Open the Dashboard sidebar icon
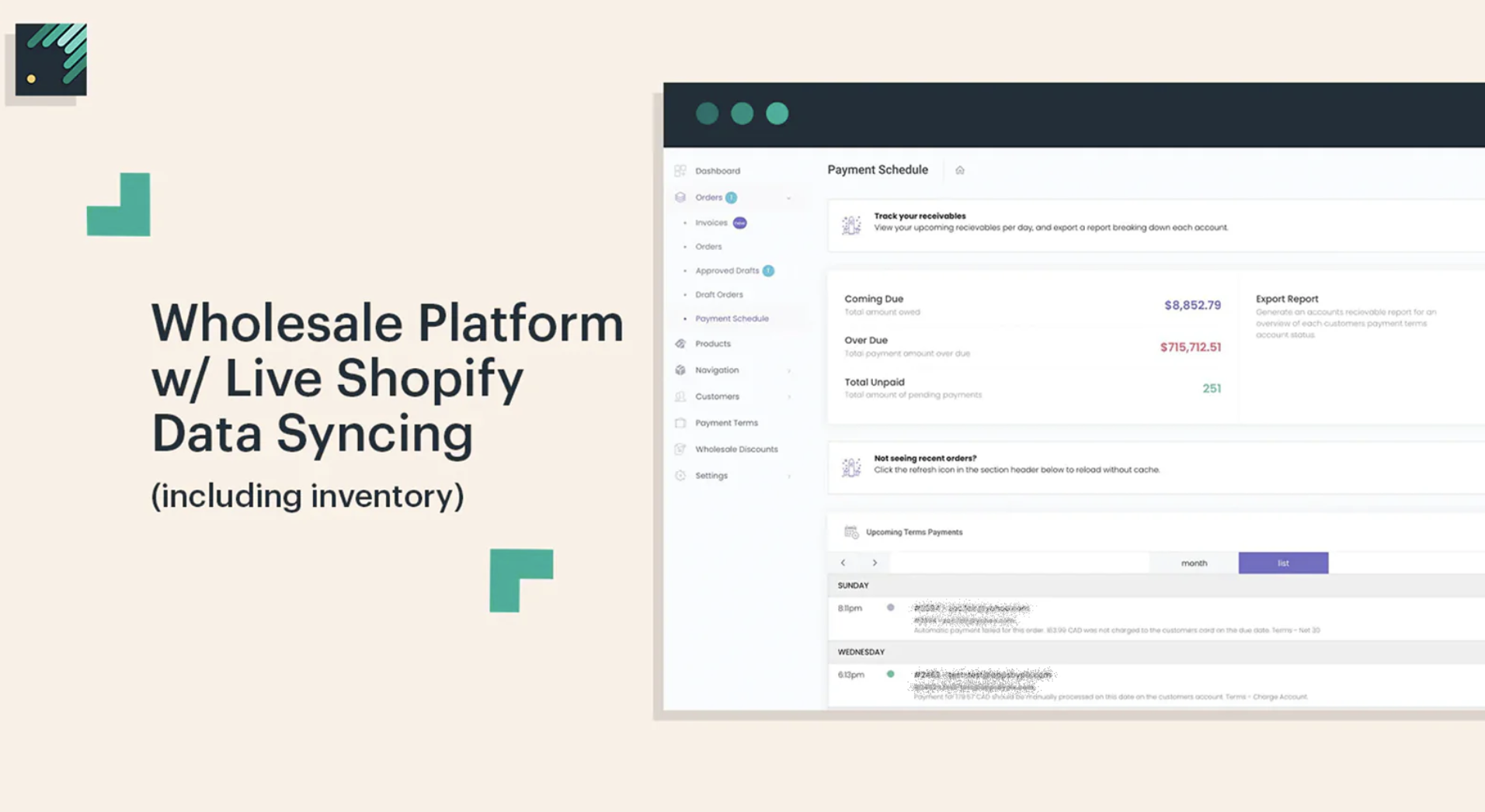Screen dimensions: 1485x812 680,171
